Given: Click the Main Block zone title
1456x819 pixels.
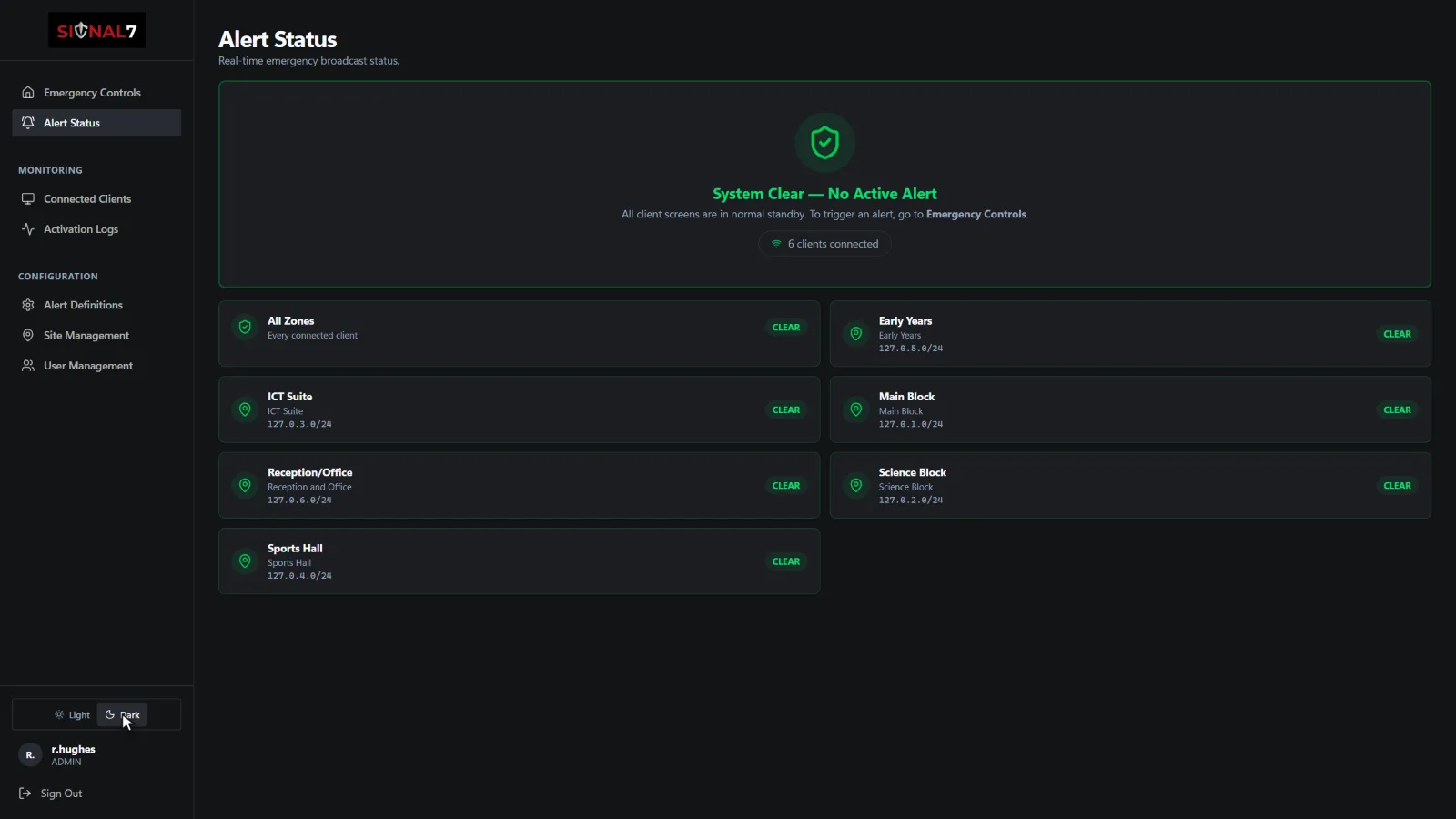Looking at the screenshot, I should point(906,397).
